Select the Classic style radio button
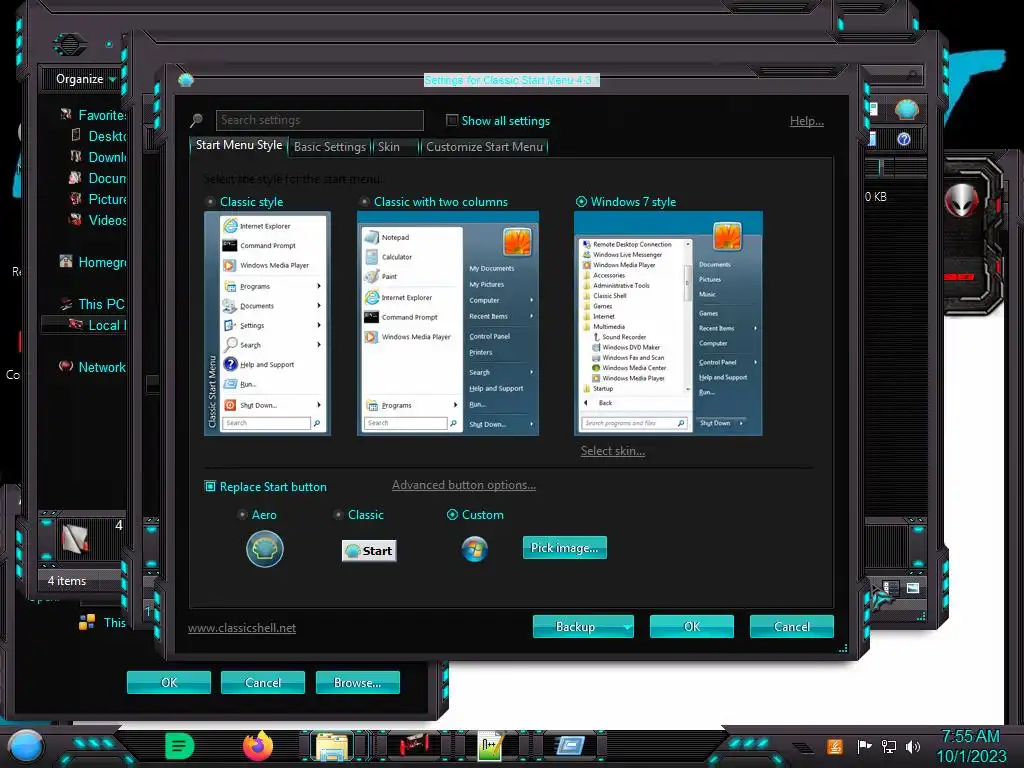 pyautogui.click(x=210, y=202)
